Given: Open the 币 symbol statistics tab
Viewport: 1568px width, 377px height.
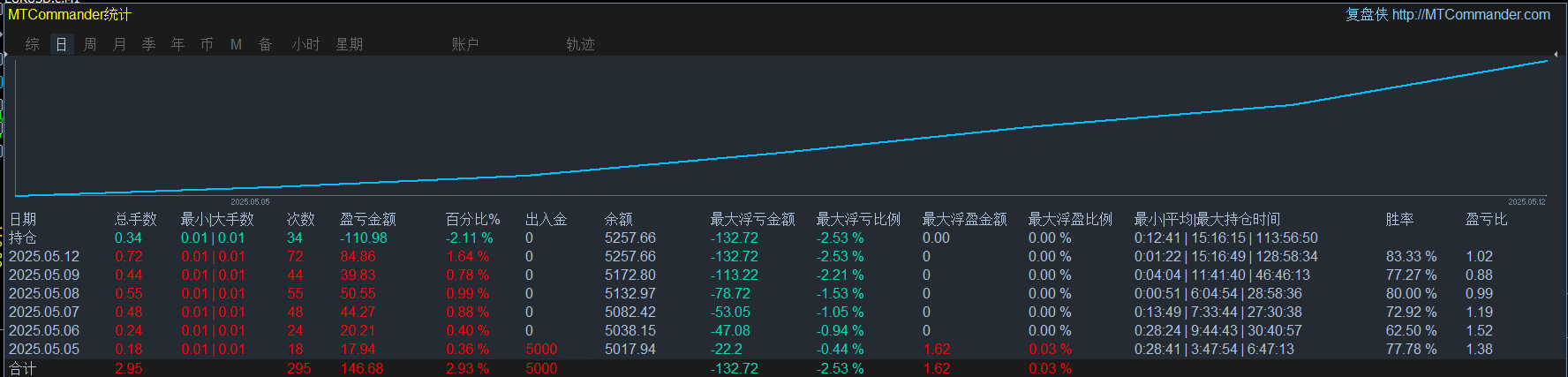Looking at the screenshot, I should pos(207,44).
